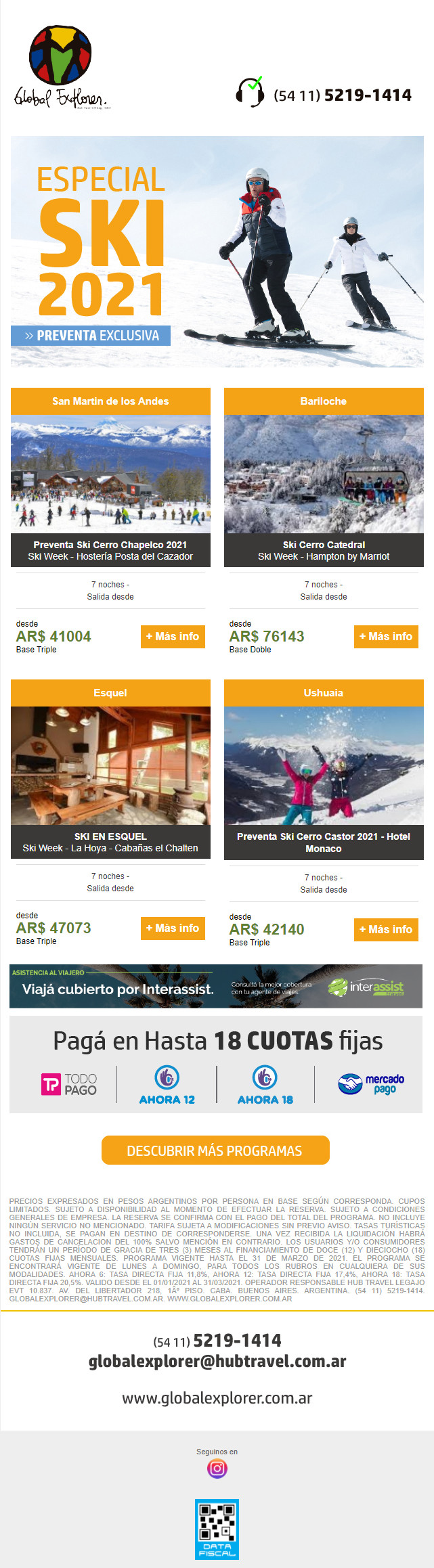Click the headset phone icon
Image resolution: width=434 pixels, height=1568 pixels.
pyautogui.click(x=250, y=92)
